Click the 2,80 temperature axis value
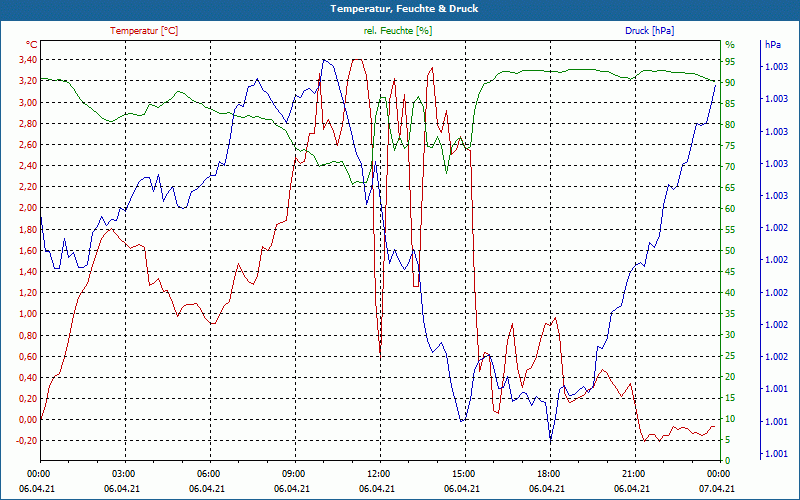 coord(28,123)
